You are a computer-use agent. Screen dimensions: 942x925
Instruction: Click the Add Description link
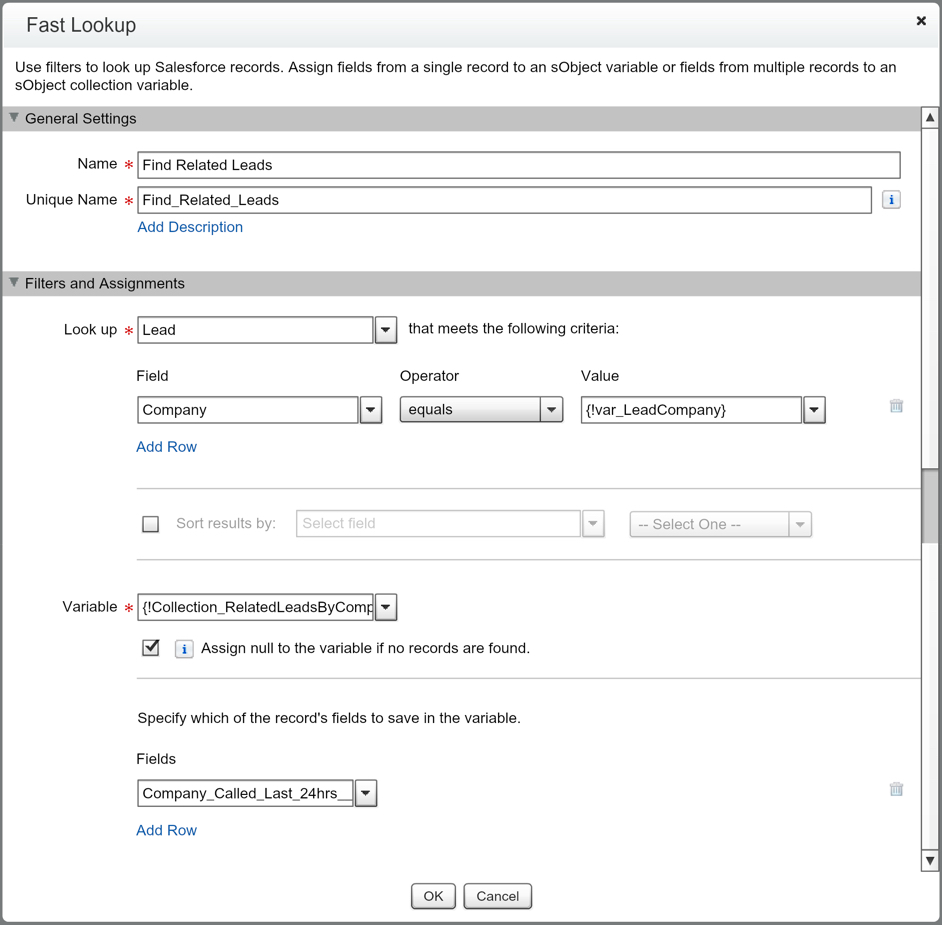pyautogui.click(x=190, y=227)
